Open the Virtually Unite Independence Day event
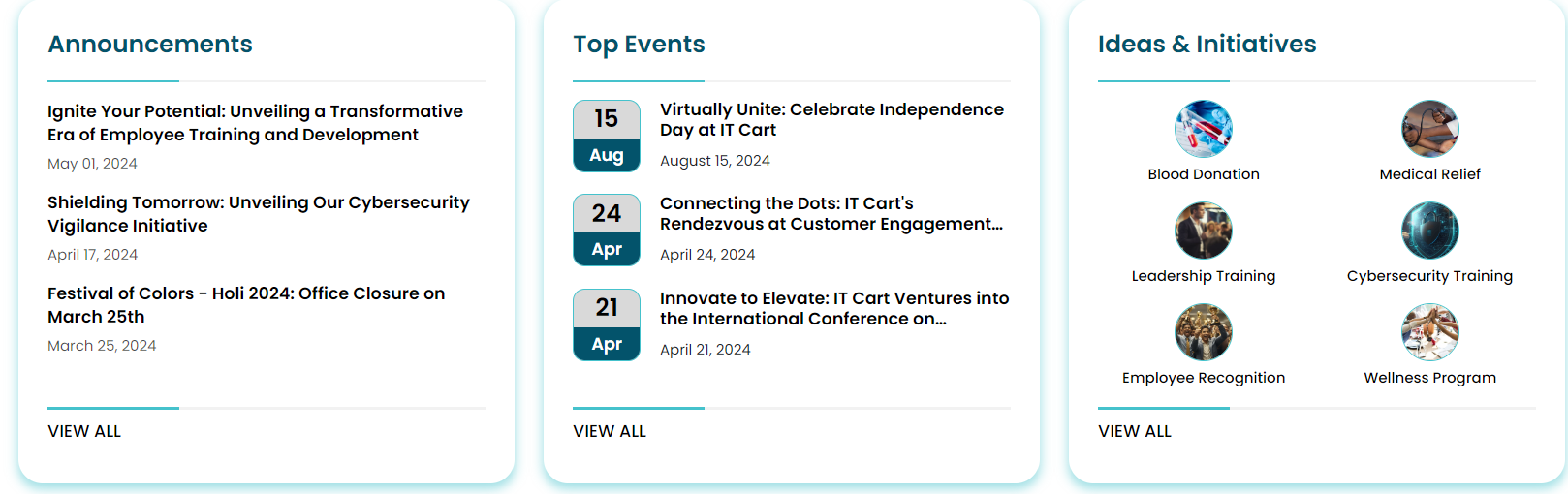This screenshot has height=494, width=1568. 831,120
